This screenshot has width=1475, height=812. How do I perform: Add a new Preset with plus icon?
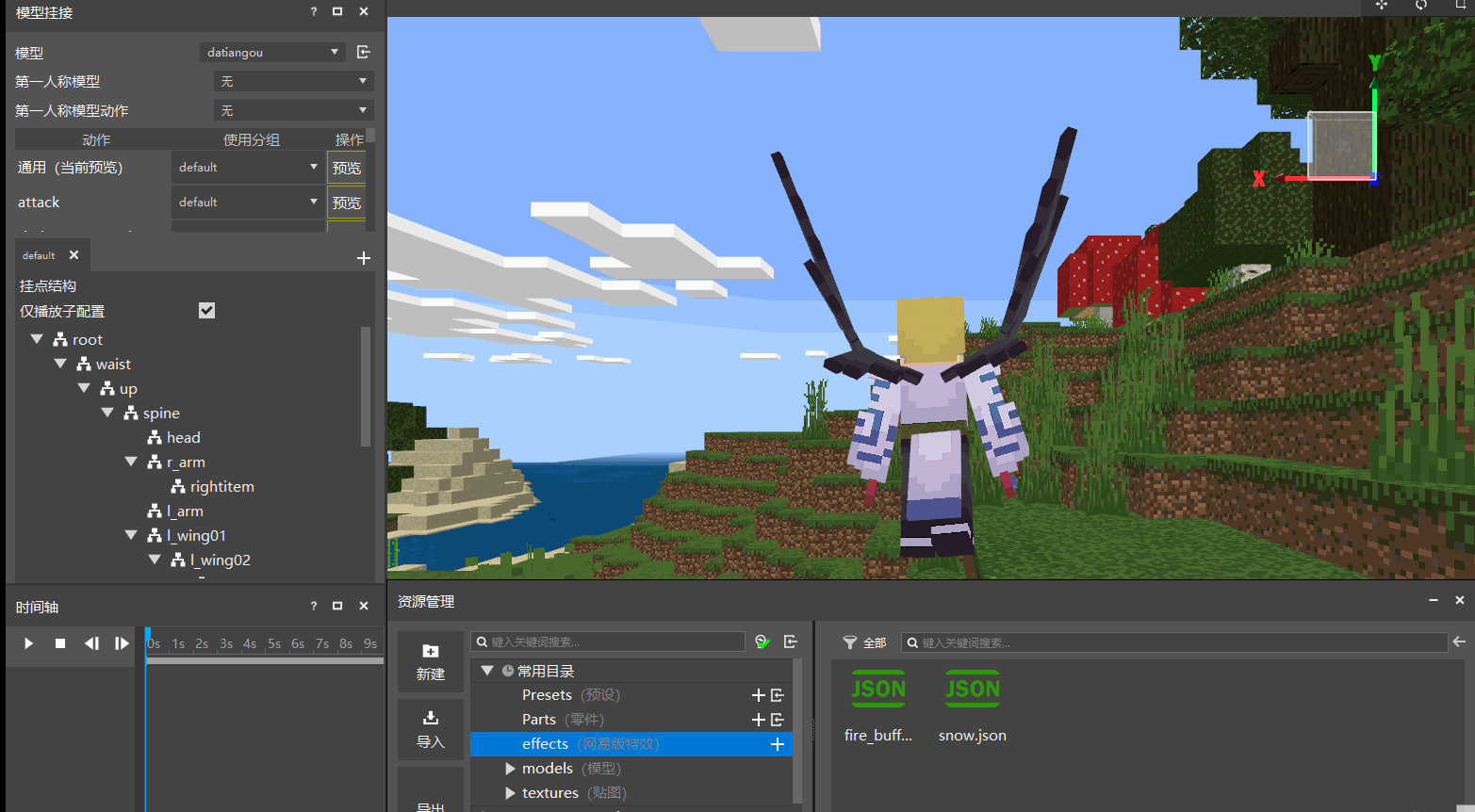pyautogui.click(x=758, y=695)
